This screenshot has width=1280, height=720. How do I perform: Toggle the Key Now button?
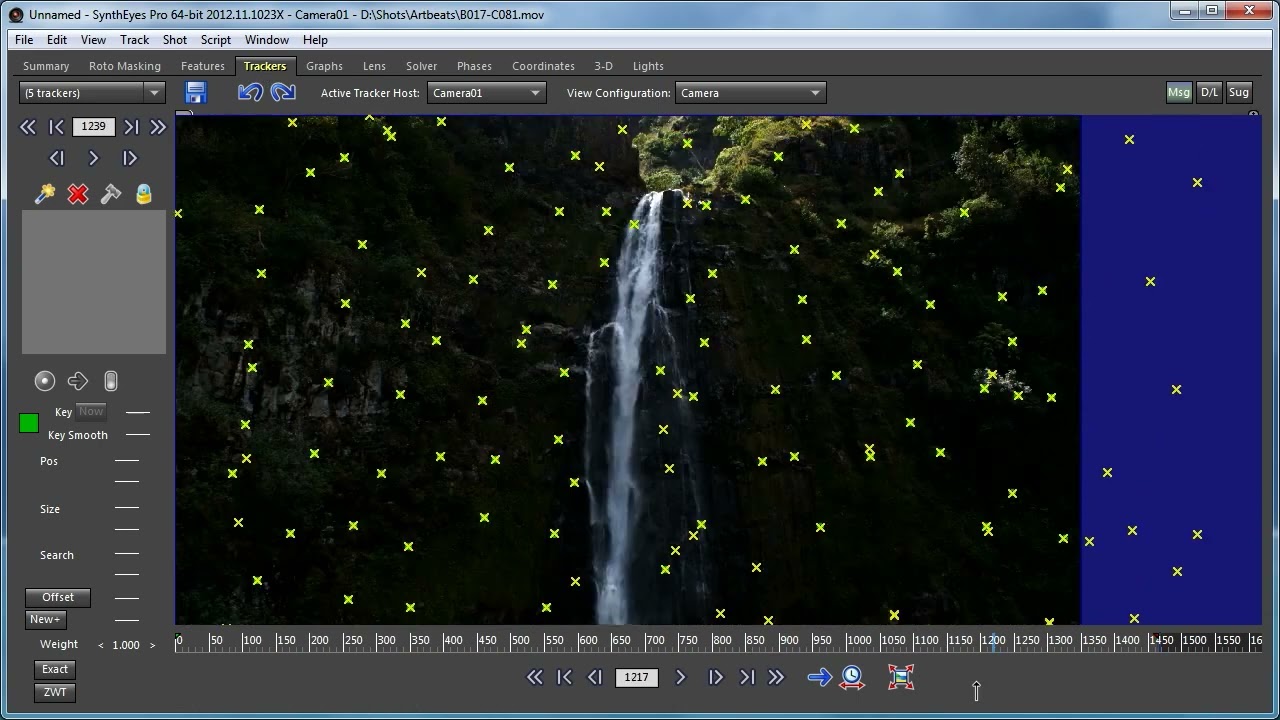[91, 411]
